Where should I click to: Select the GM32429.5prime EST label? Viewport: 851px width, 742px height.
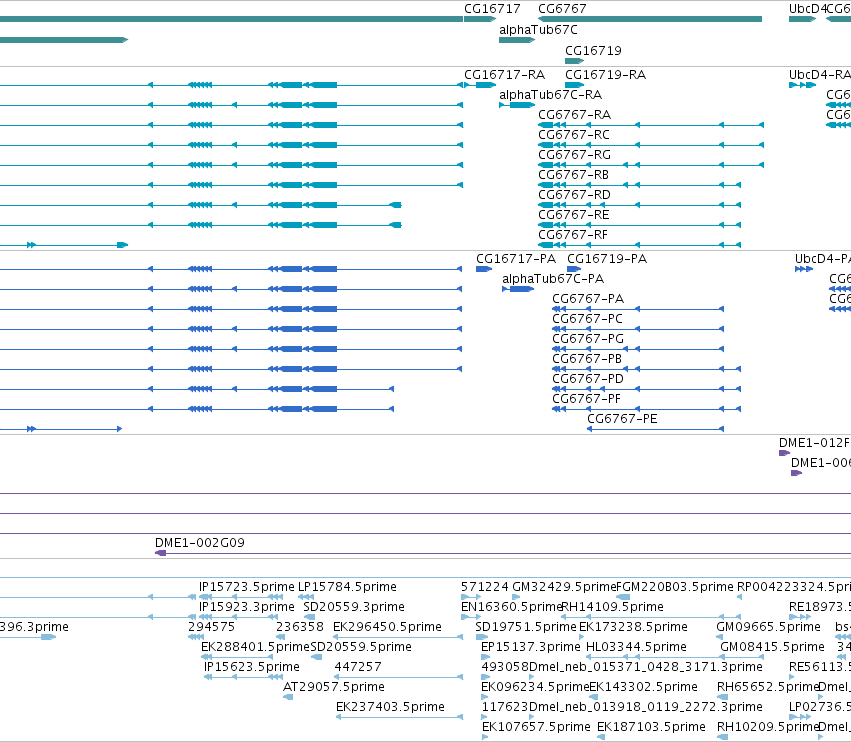[x=564, y=587]
